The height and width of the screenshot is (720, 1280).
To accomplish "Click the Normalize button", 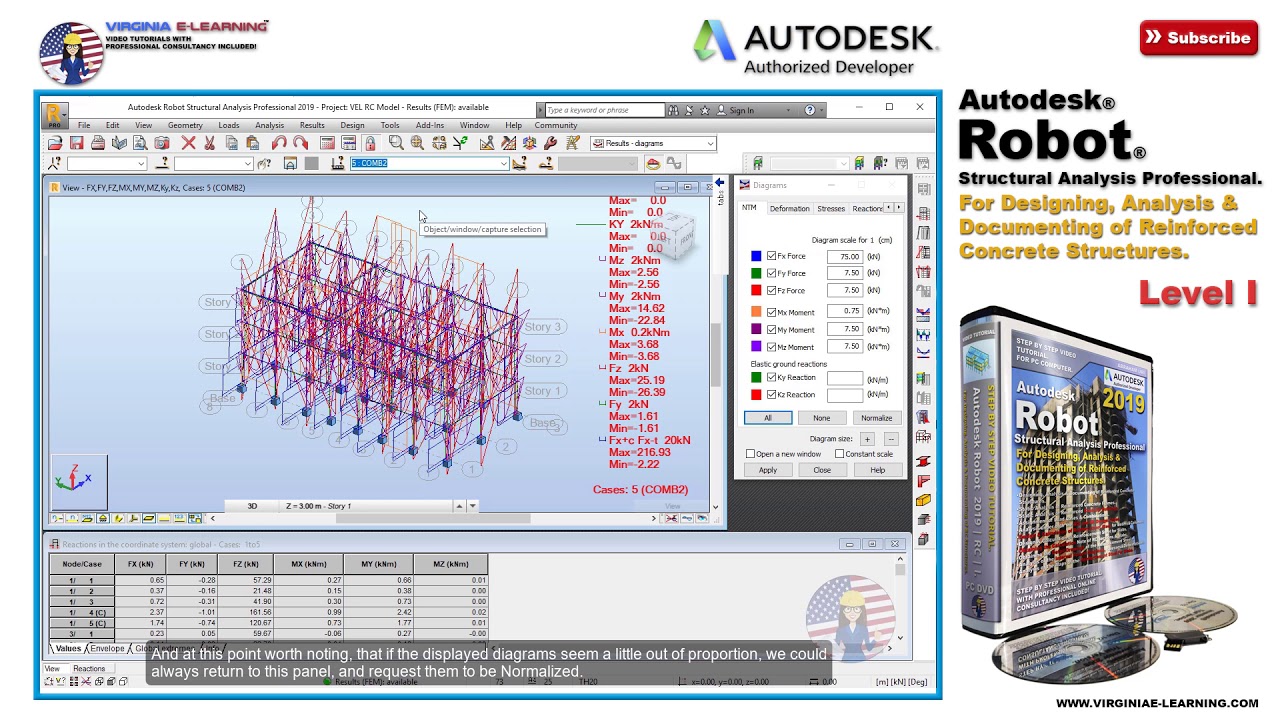I will pos(876,418).
